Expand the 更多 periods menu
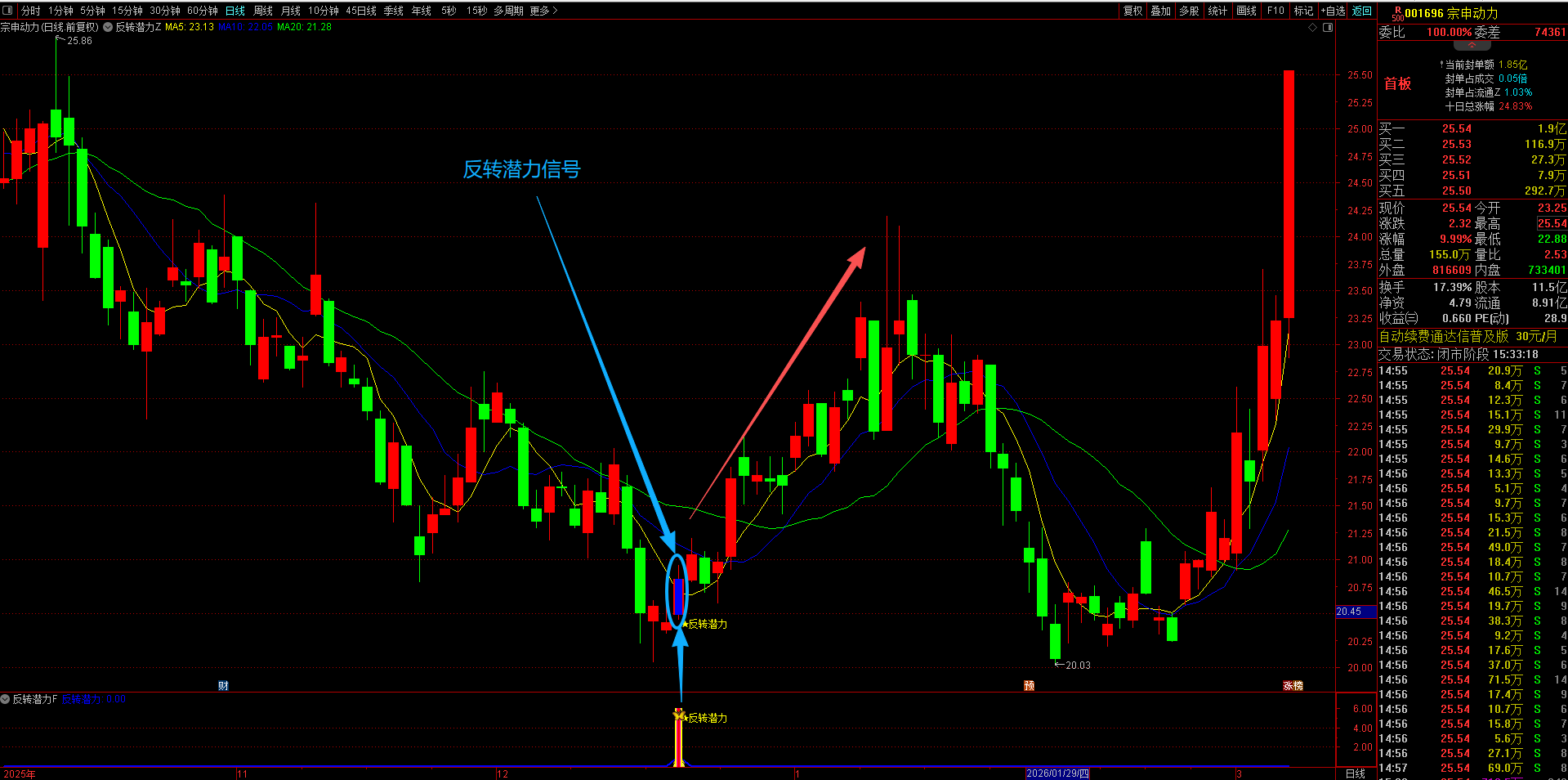The height and width of the screenshot is (780, 1568). pos(543,11)
